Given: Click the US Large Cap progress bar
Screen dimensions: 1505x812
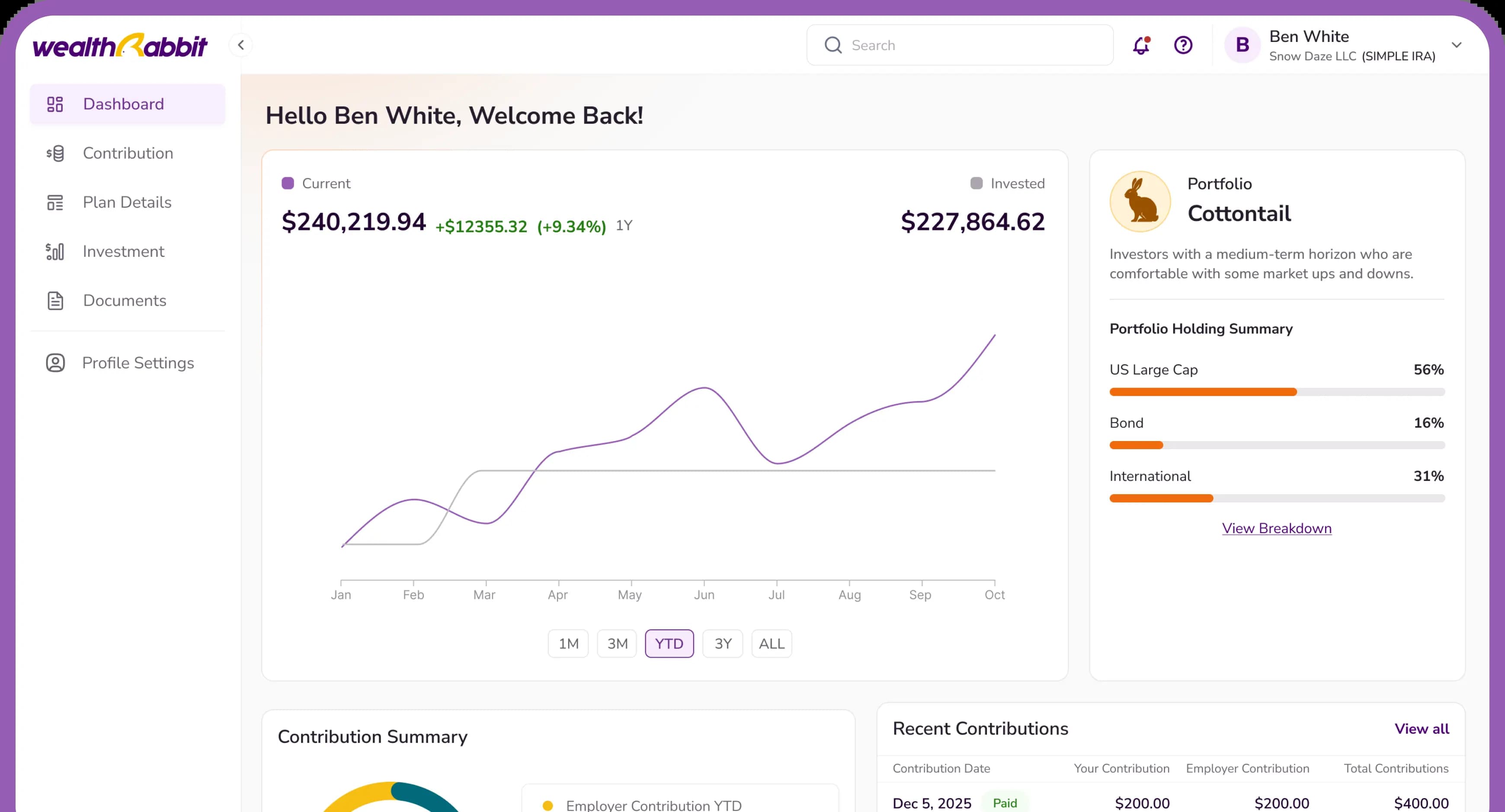Looking at the screenshot, I should (1277, 392).
